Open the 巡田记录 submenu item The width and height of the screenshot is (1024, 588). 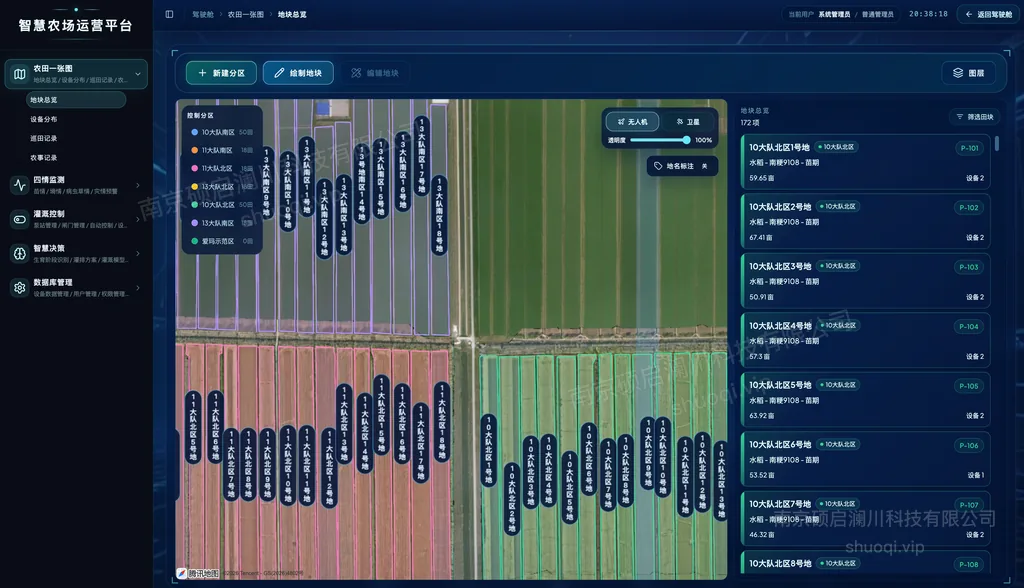[x=44, y=139]
